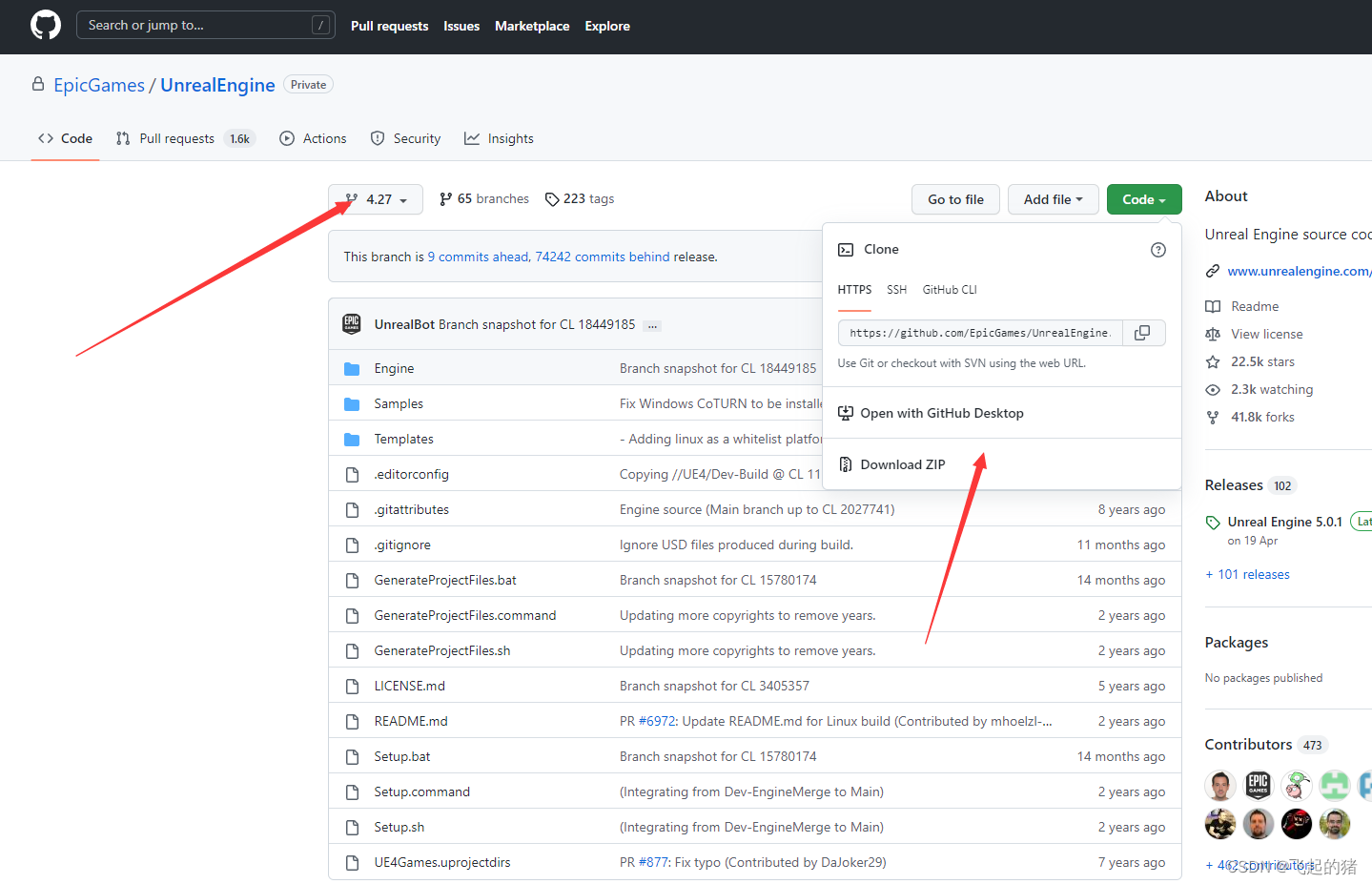The height and width of the screenshot is (884, 1372).
Task: Click Download ZIP option
Action: coord(902,464)
